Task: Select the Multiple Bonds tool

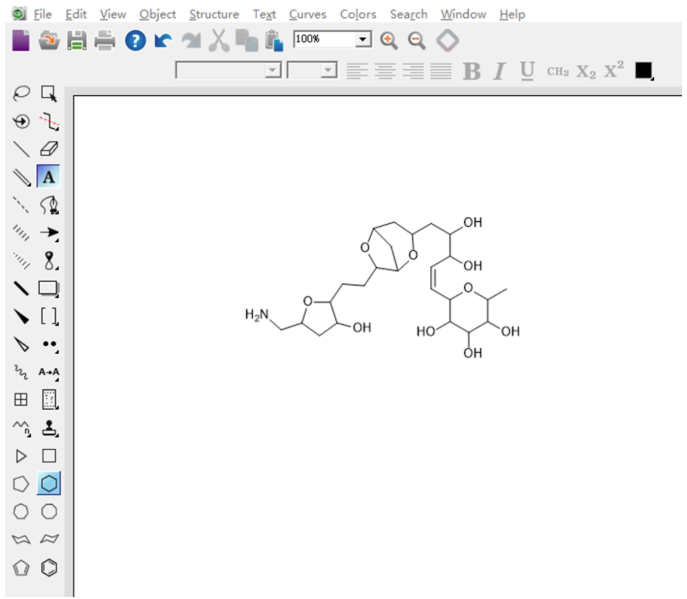Action: point(21,177)
